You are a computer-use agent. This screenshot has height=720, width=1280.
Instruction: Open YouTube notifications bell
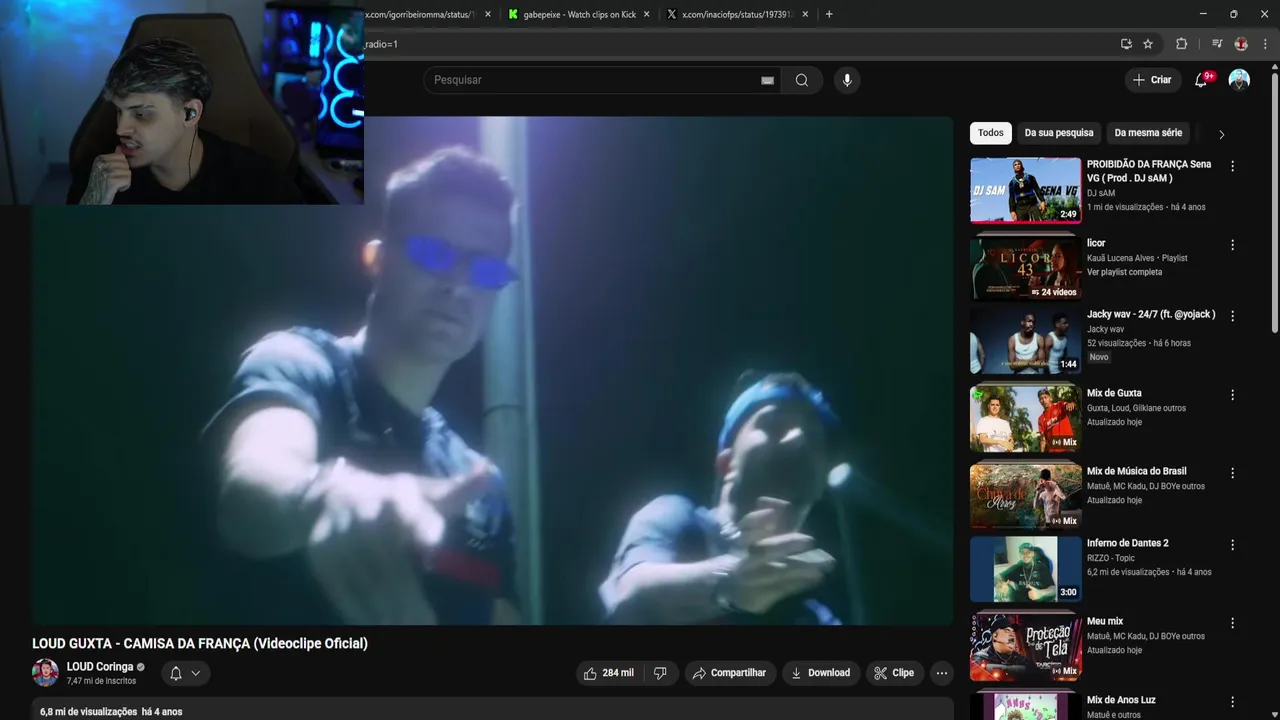[1201, 80]
